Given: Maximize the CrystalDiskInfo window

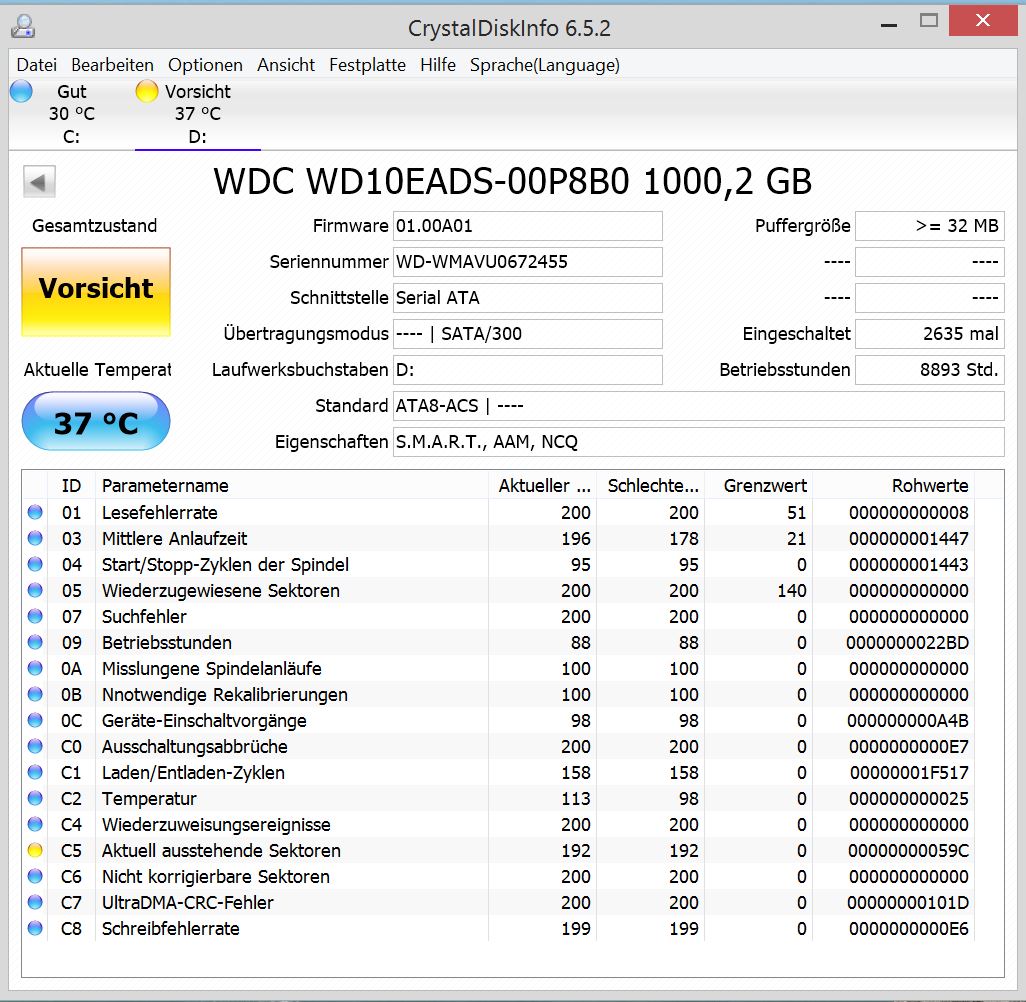Looking at the screenshot, I should pyautogui.click(x=929, y=21).
